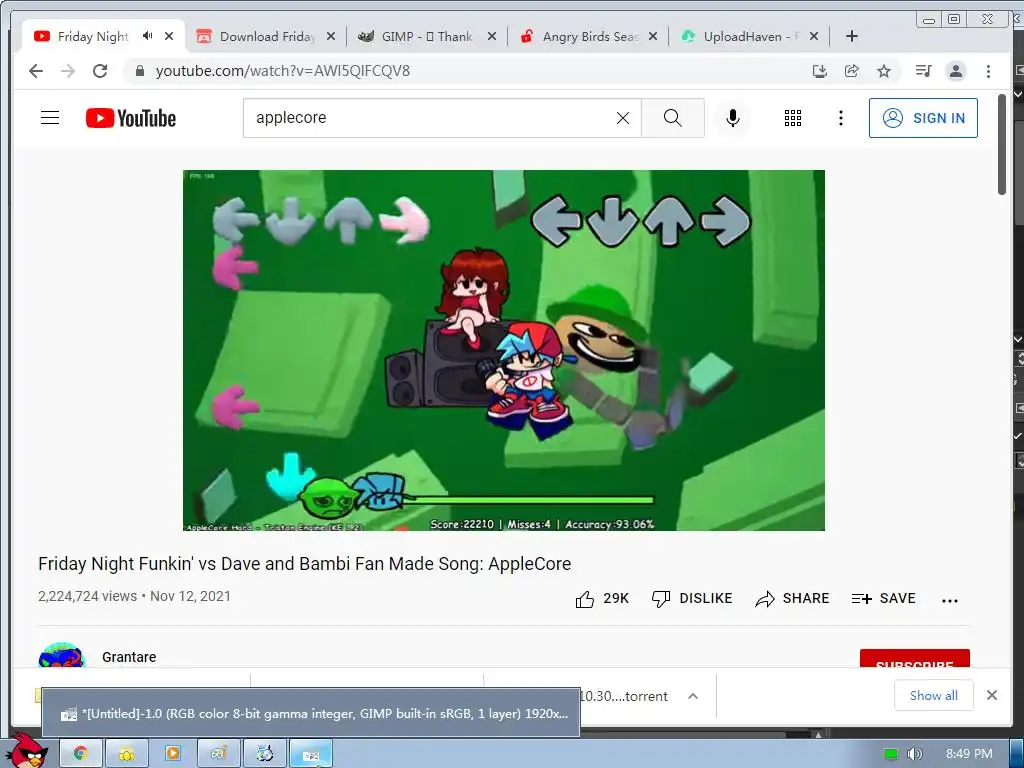
Task: Save the video to a playlist
Action: click(x=884, y=599)
